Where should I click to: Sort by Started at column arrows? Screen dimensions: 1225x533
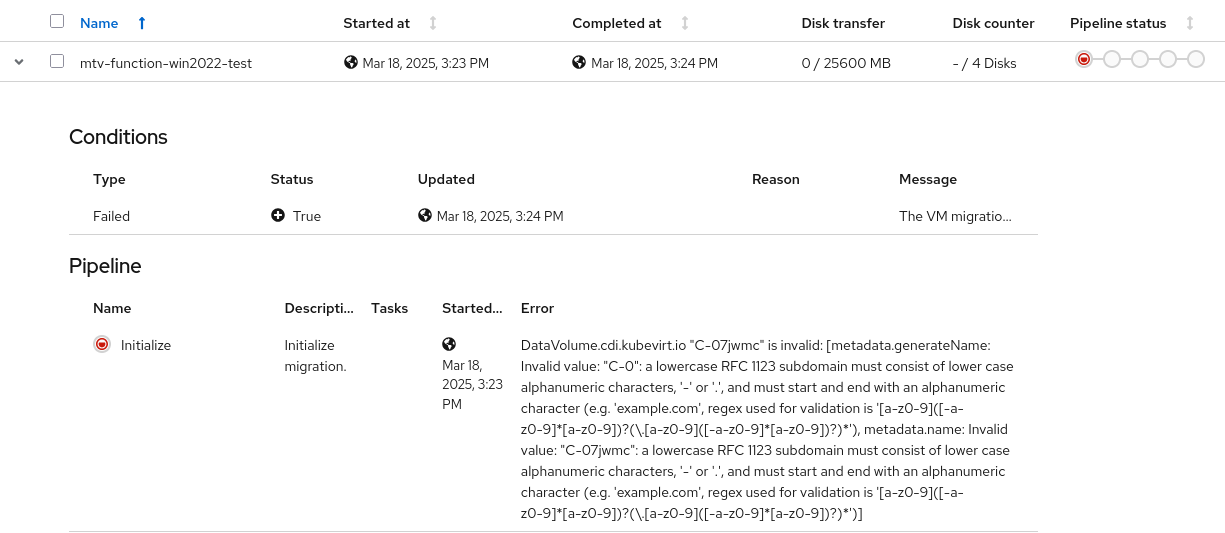pos(433,23)
